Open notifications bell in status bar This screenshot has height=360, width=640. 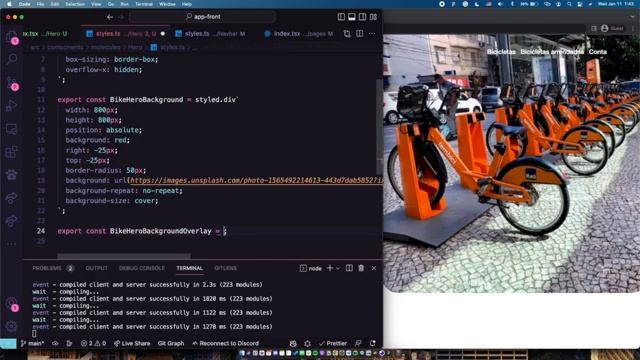pos(373,343)
